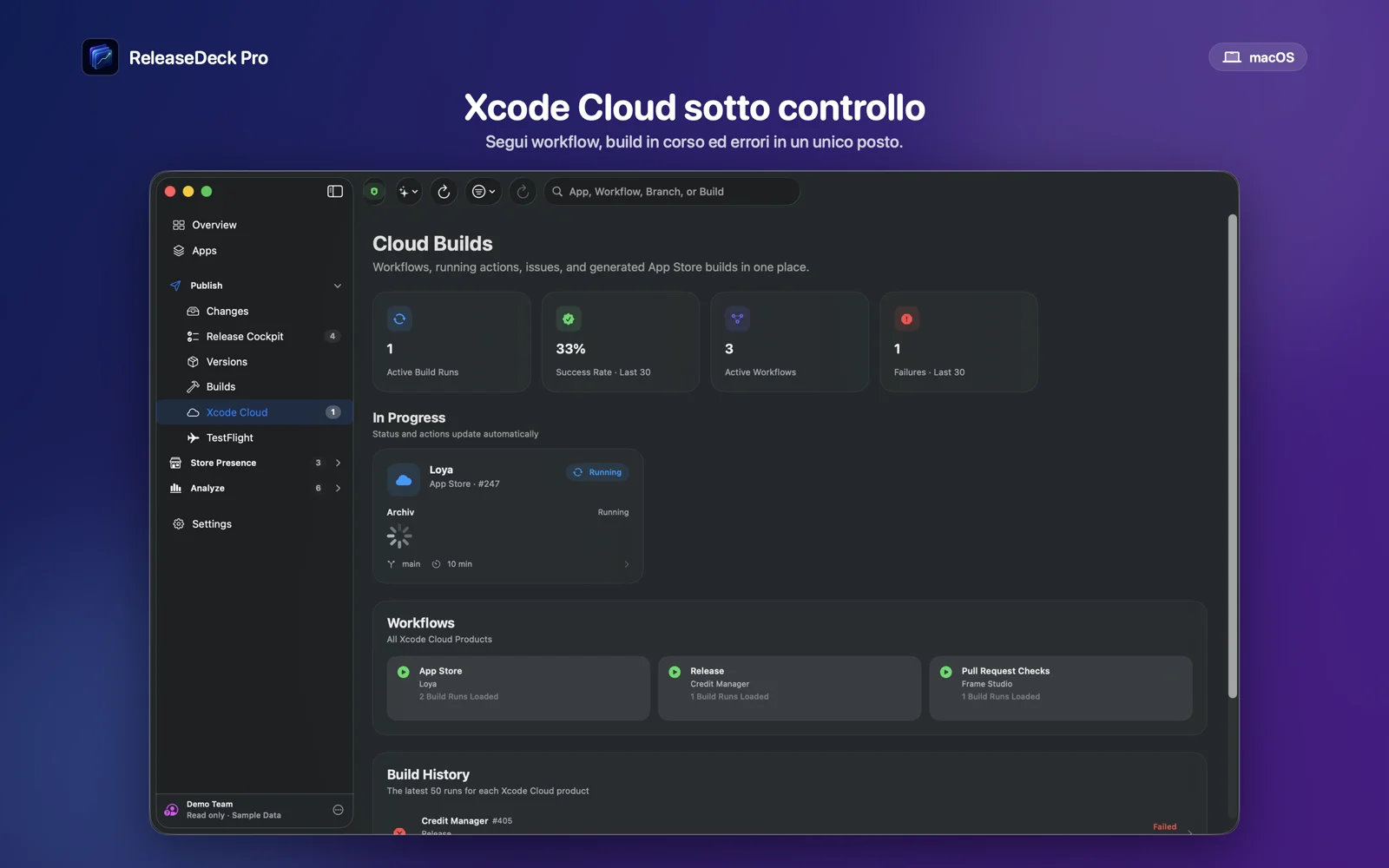The height and width of the screenshot is (868, 1389).
Task: Open the Loya build details chevron
Action: tap(627, 564)
